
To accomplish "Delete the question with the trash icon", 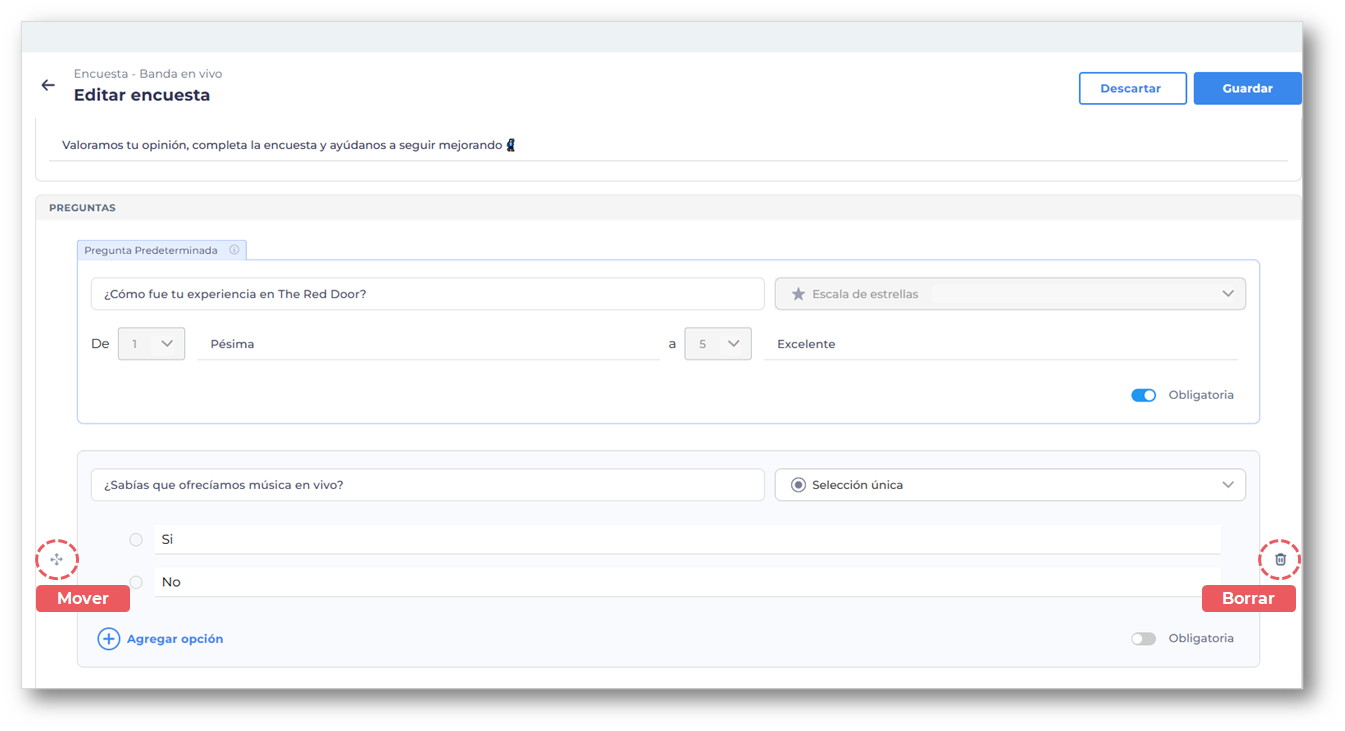I will tap(1280, 560).
